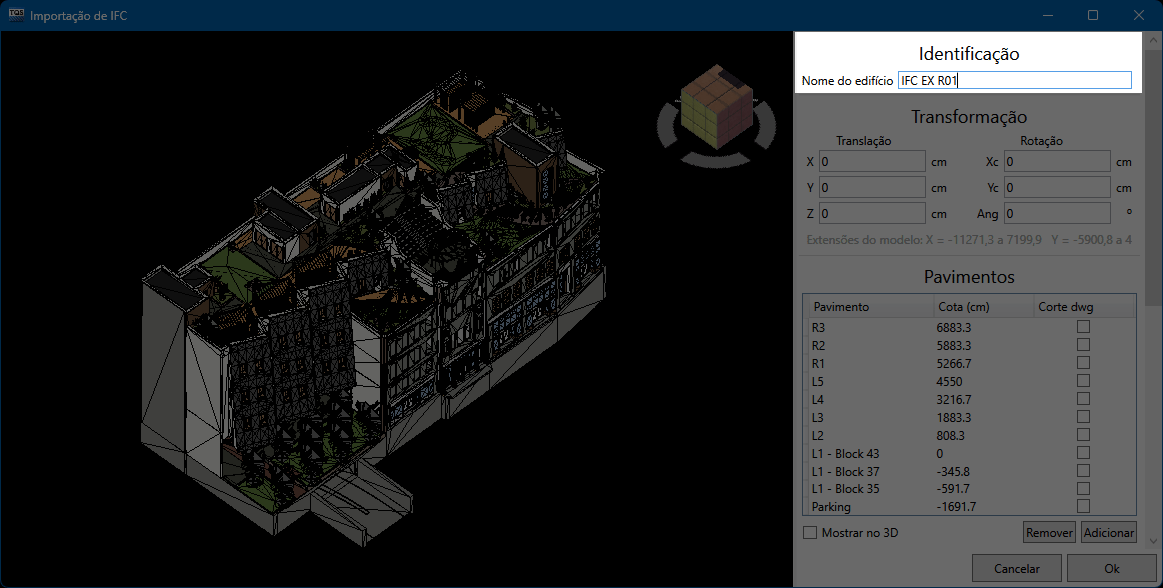Sort by the Pavimento column header
The width and height of the screenshot is (1163, 588).
tap(868, 306)
